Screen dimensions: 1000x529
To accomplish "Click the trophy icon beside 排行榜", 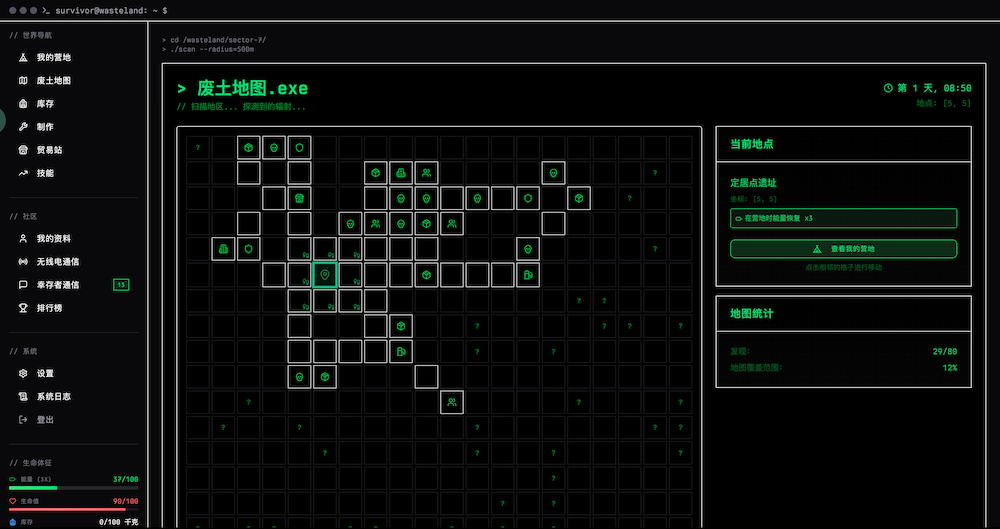I will [23, 308].
